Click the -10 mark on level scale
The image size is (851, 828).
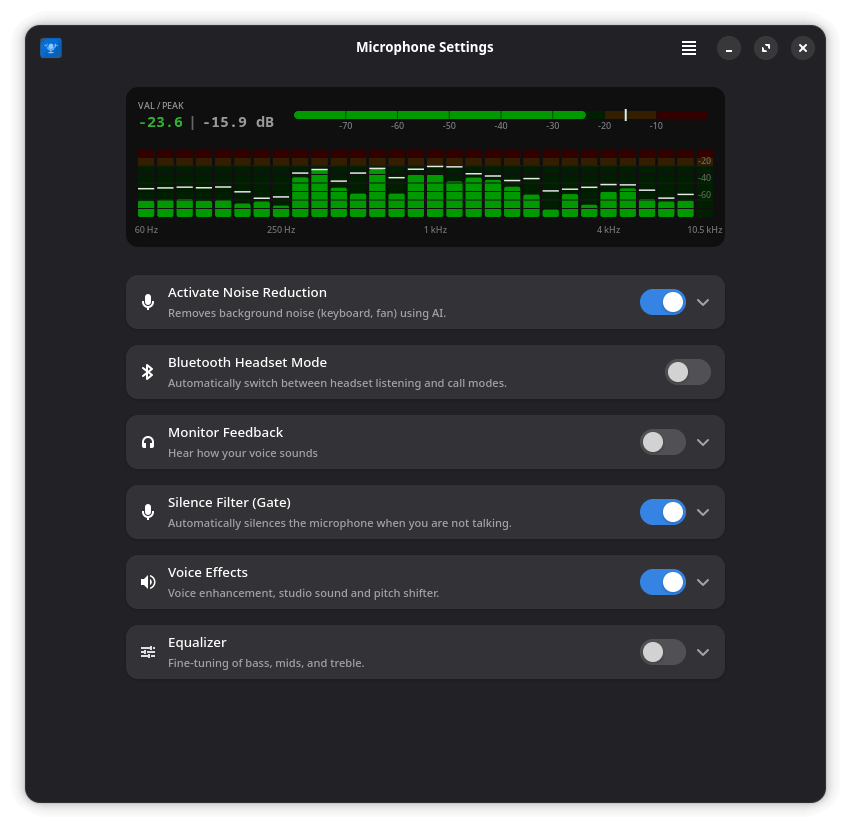coord(656,126)
